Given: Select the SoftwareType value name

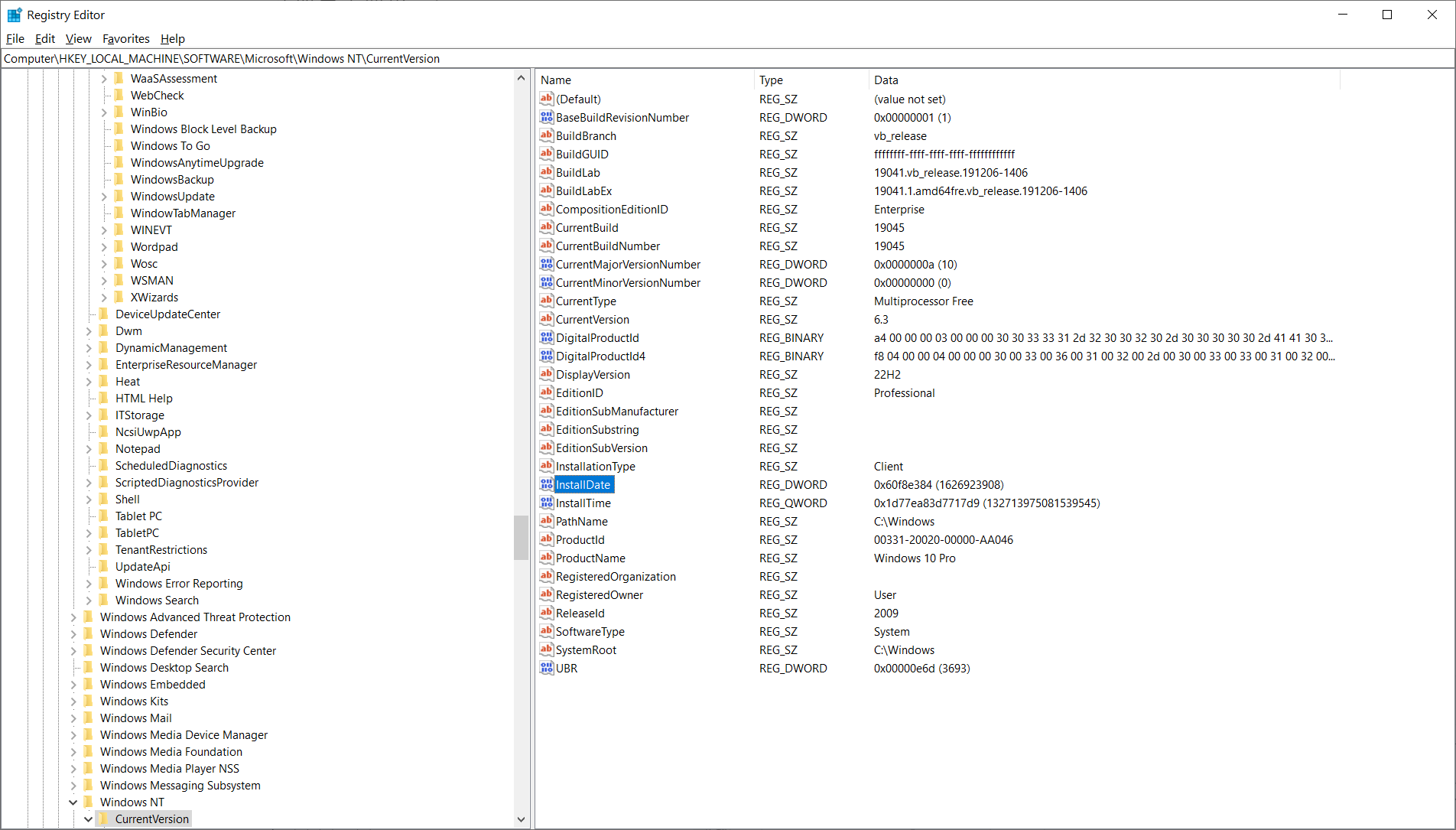Looking at the screenshot, I should click(x=590, y=631).
